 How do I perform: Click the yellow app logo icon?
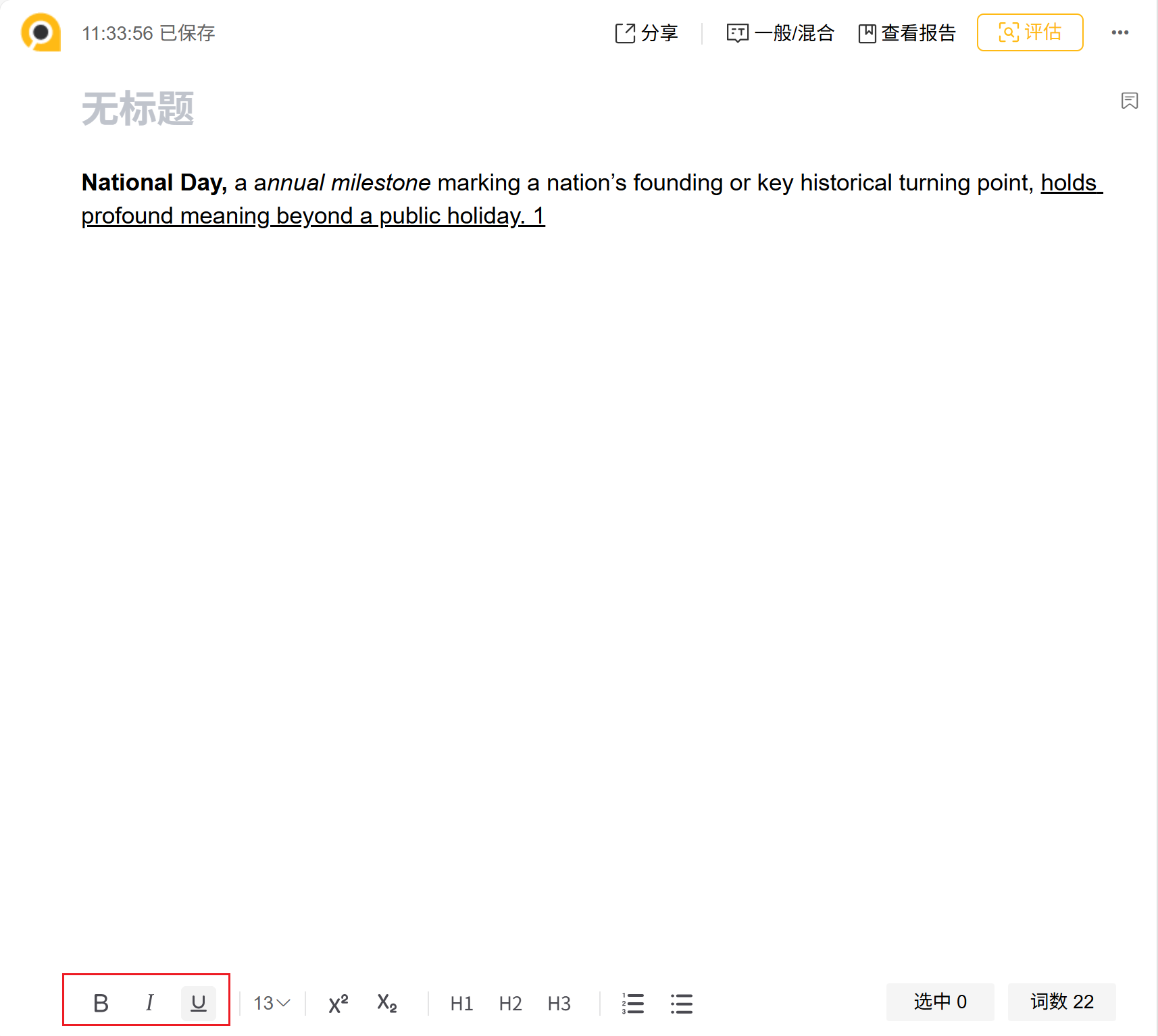pos(41,32)
